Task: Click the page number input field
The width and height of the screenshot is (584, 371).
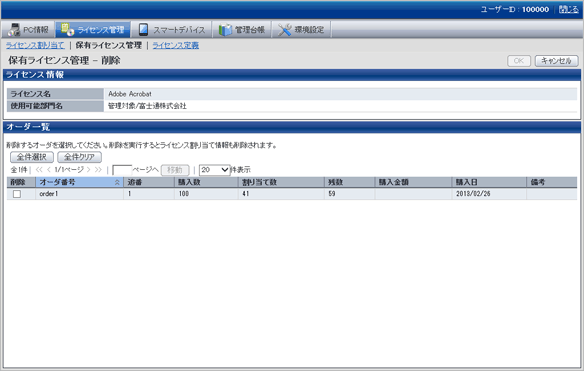Action: point(122,170)
